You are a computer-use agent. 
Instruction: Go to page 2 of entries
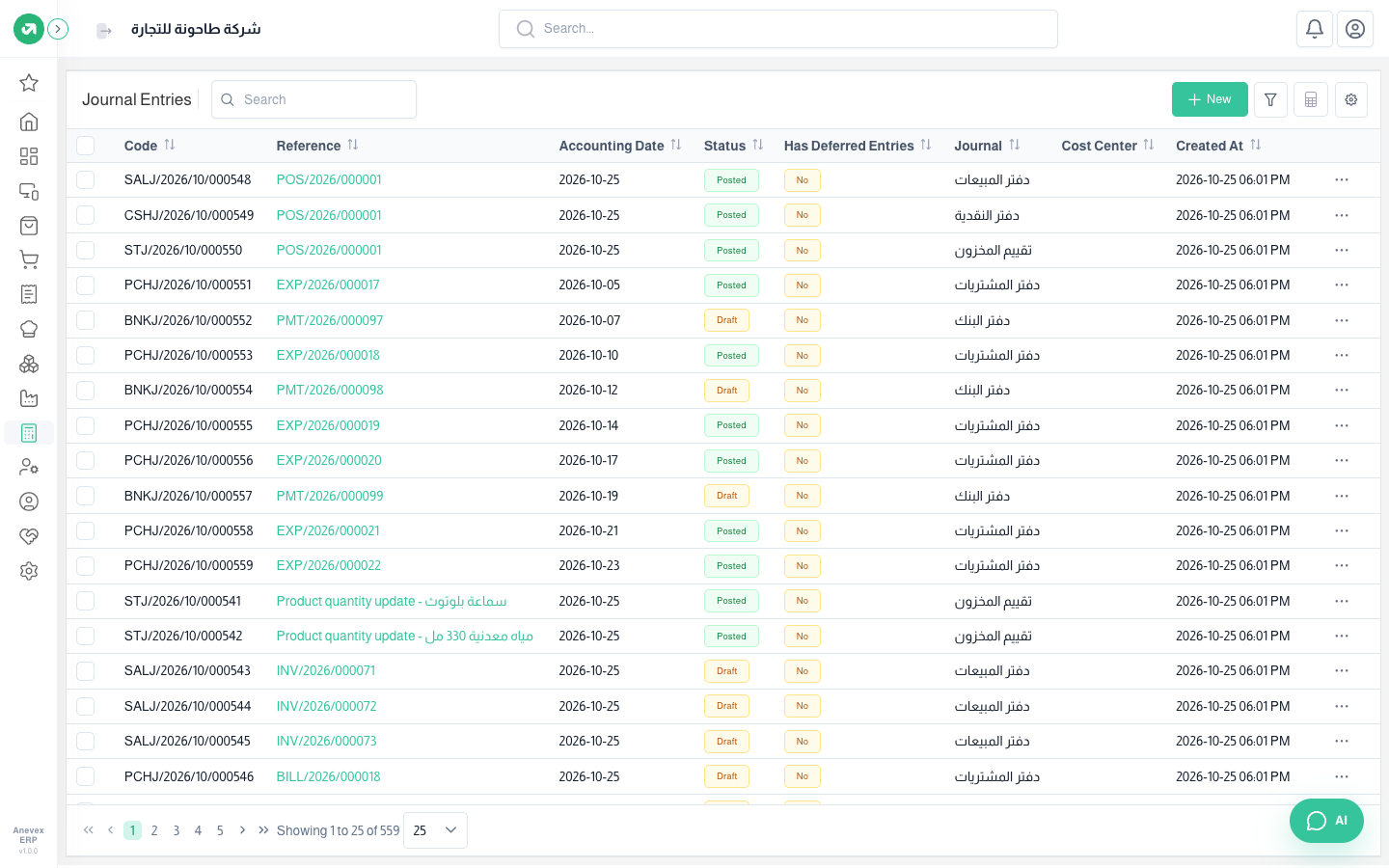coord(154,830)
